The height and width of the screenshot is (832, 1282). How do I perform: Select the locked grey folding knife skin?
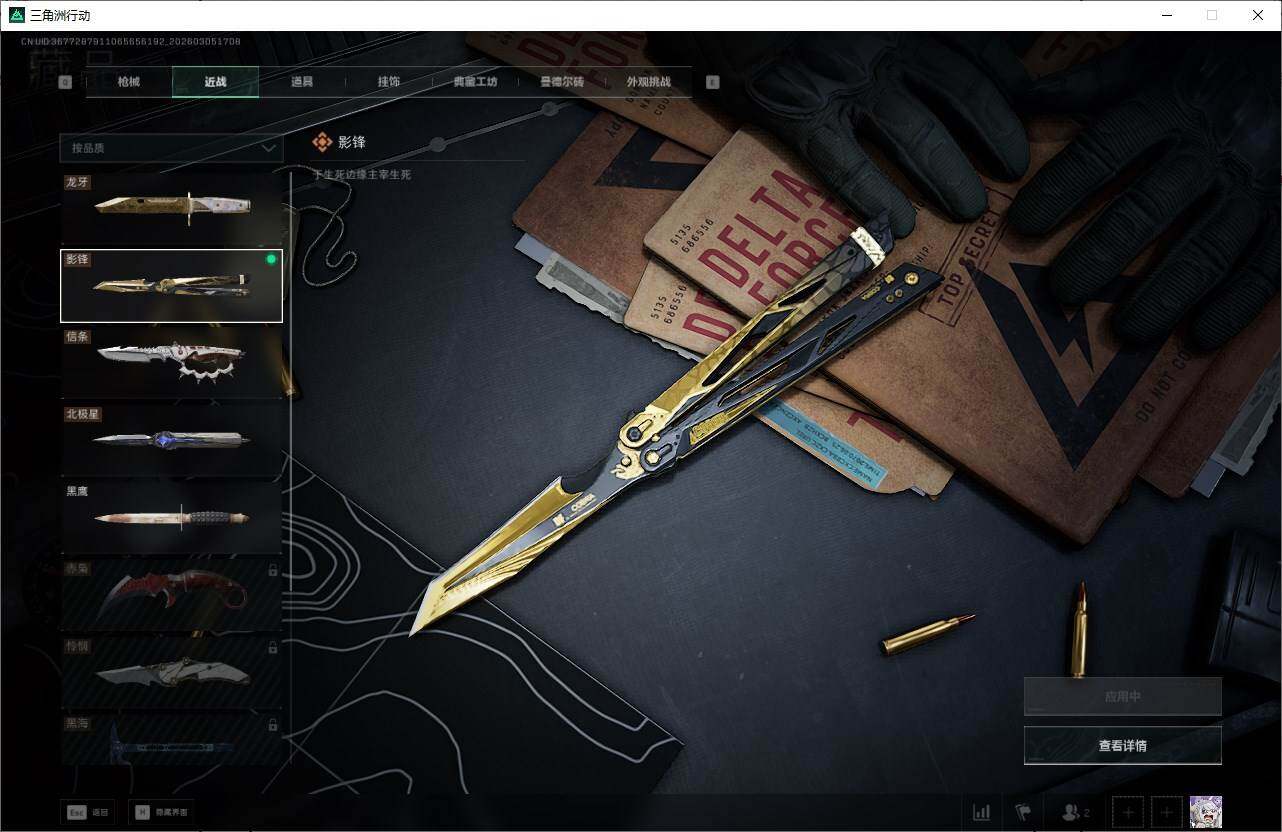171,671
